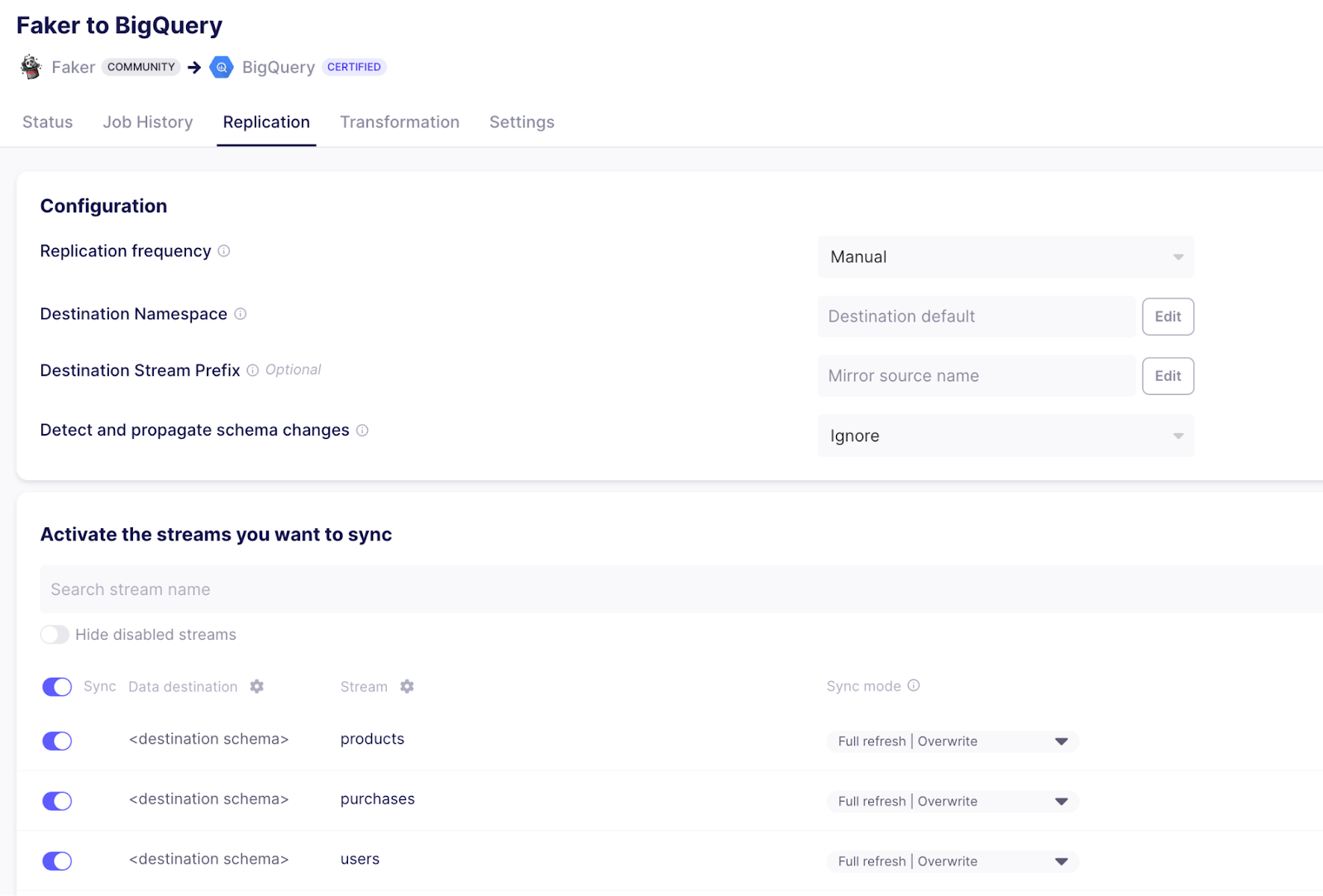Click the Faker panda source icon
This screenshot has height=896, width=1323.
pyautogui.click(x=30, y=67)
